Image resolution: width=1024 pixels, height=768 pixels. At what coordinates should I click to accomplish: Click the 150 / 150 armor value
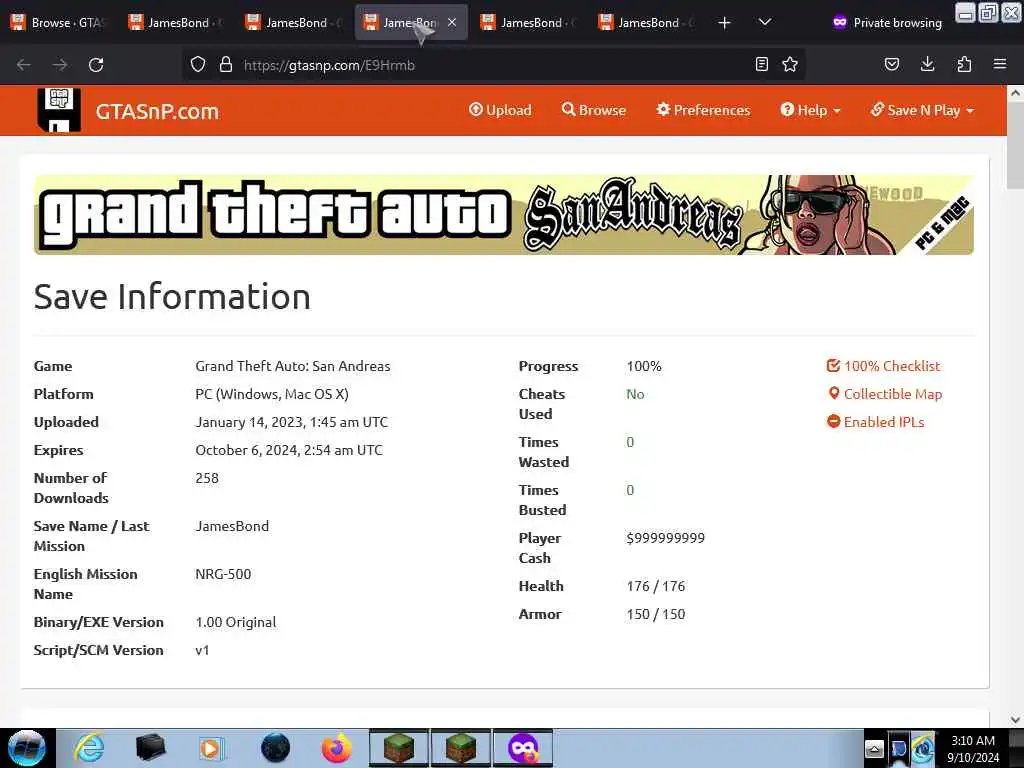coord(656,615)
